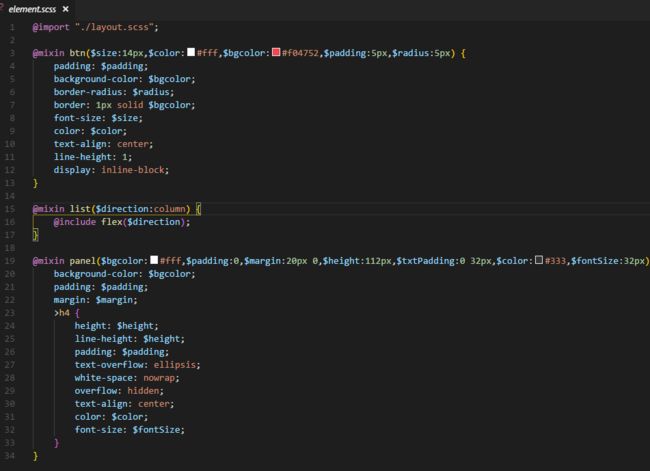This screenshot has width=650, height=471.
Task: Click "line-height: $height;" line
Action: pyautogui.click(x=130, y=339)
